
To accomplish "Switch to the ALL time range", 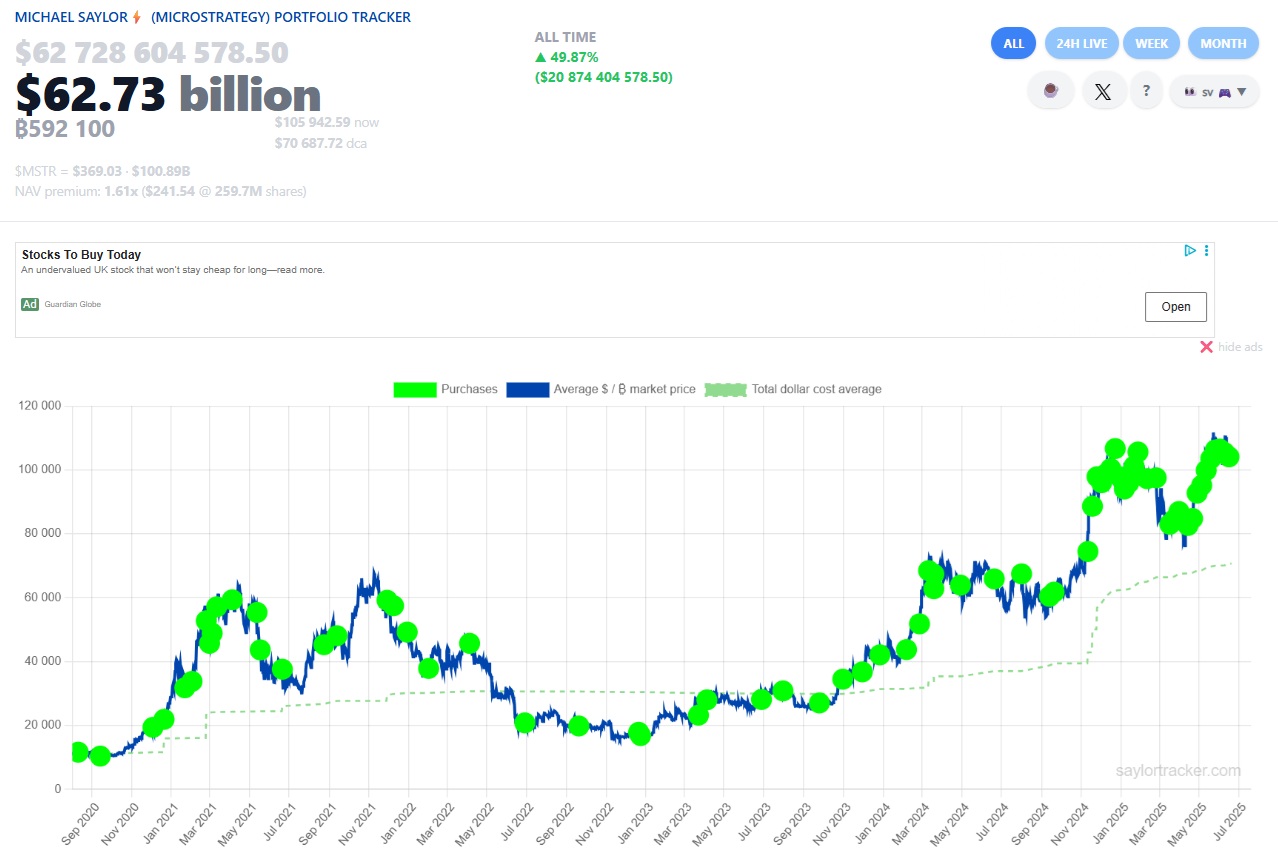I will tap(1014, 43).
